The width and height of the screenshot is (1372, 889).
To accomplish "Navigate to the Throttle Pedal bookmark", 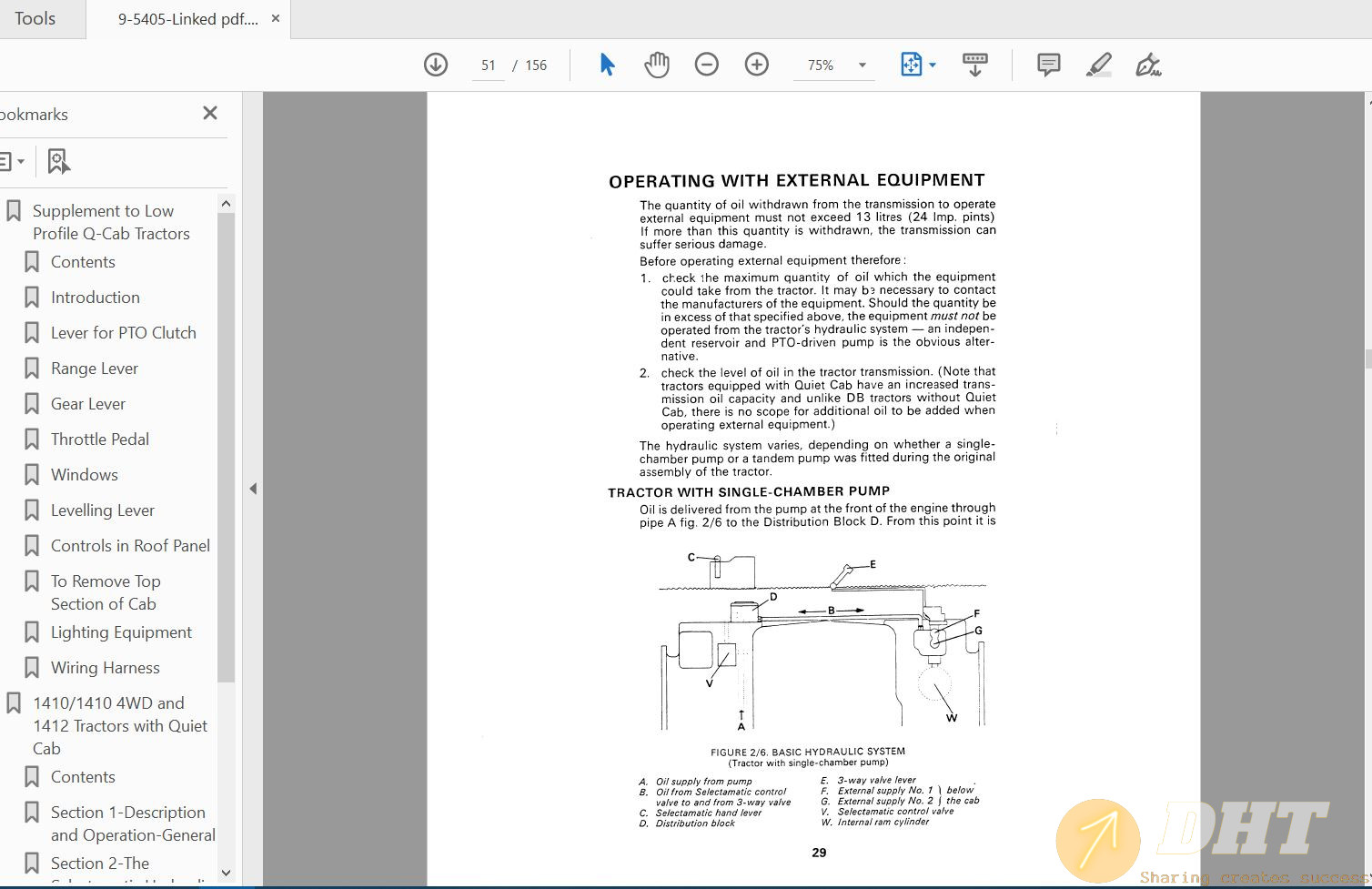I will [x=100, y=439].
